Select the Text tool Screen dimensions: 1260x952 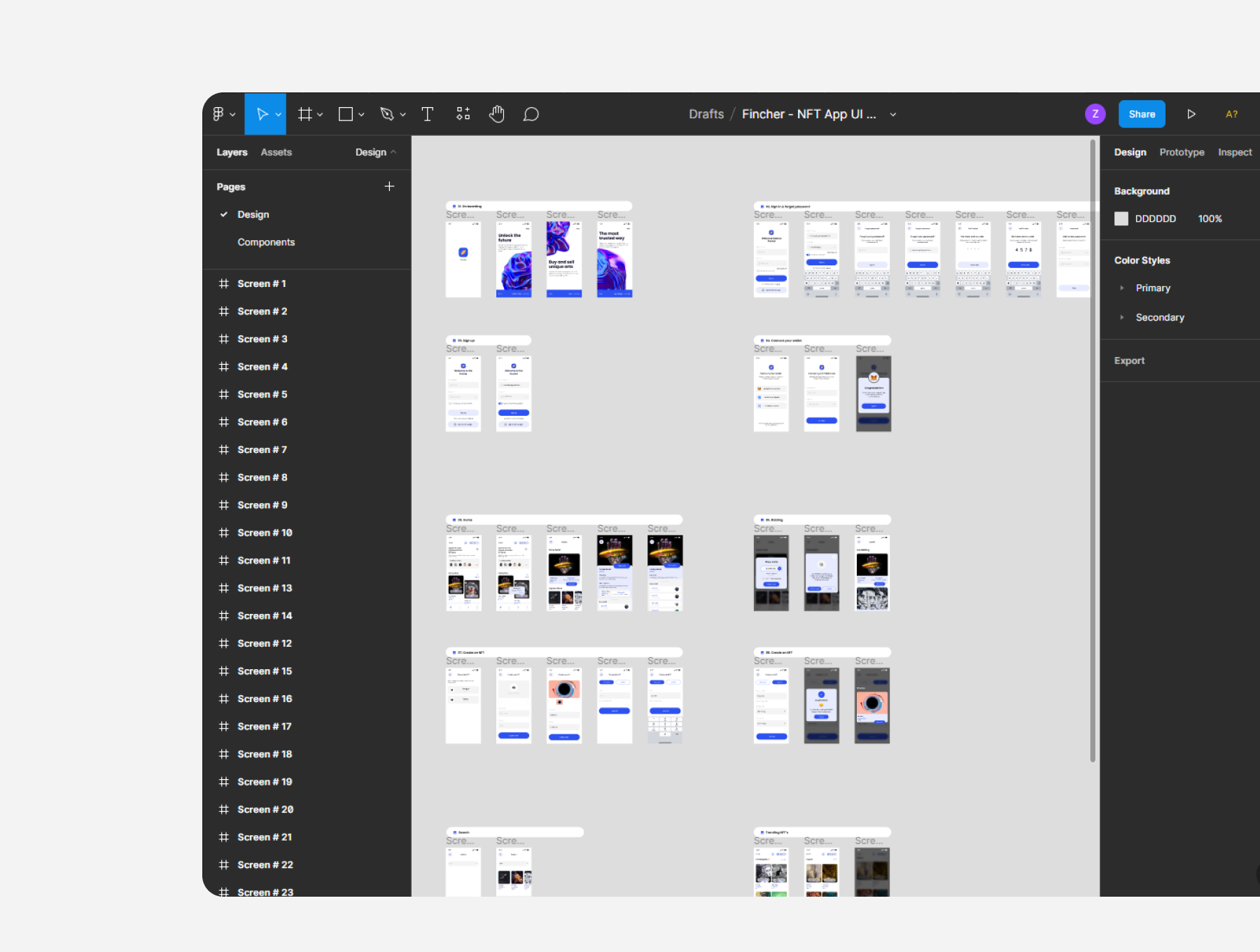pos(427,114)
